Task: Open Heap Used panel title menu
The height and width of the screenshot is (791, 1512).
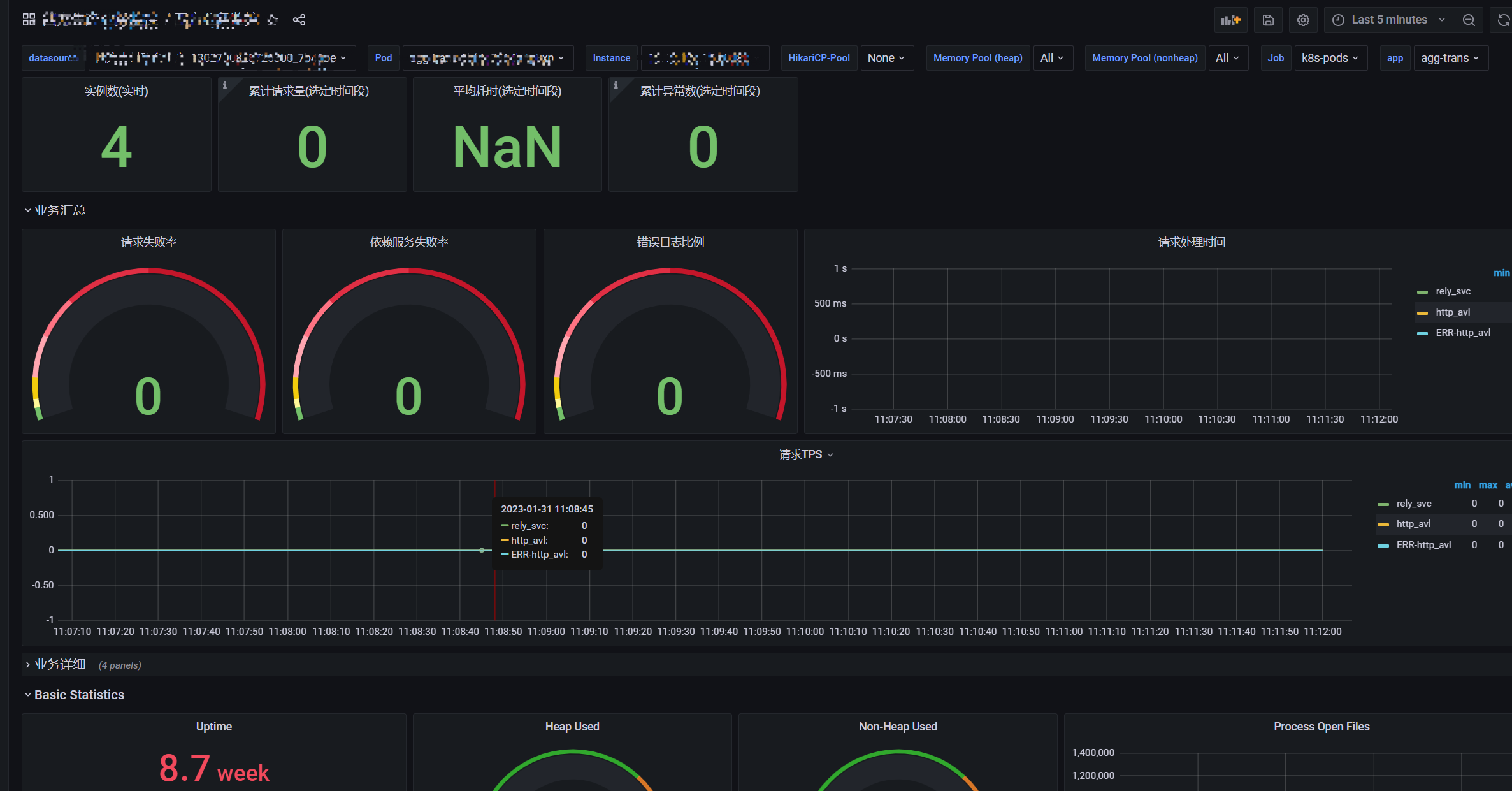Action: point(572,727)
